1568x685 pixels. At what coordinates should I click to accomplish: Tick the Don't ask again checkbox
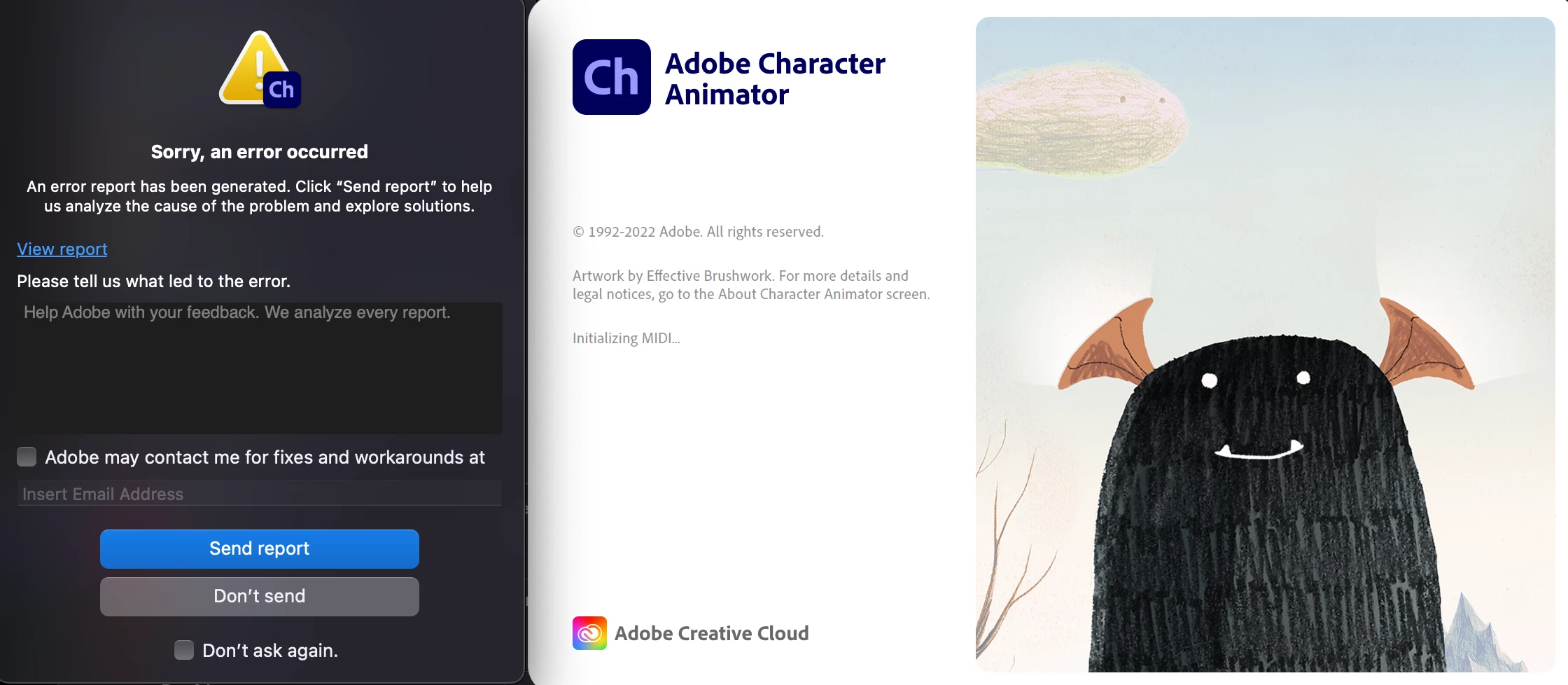[x=184, y=650]
